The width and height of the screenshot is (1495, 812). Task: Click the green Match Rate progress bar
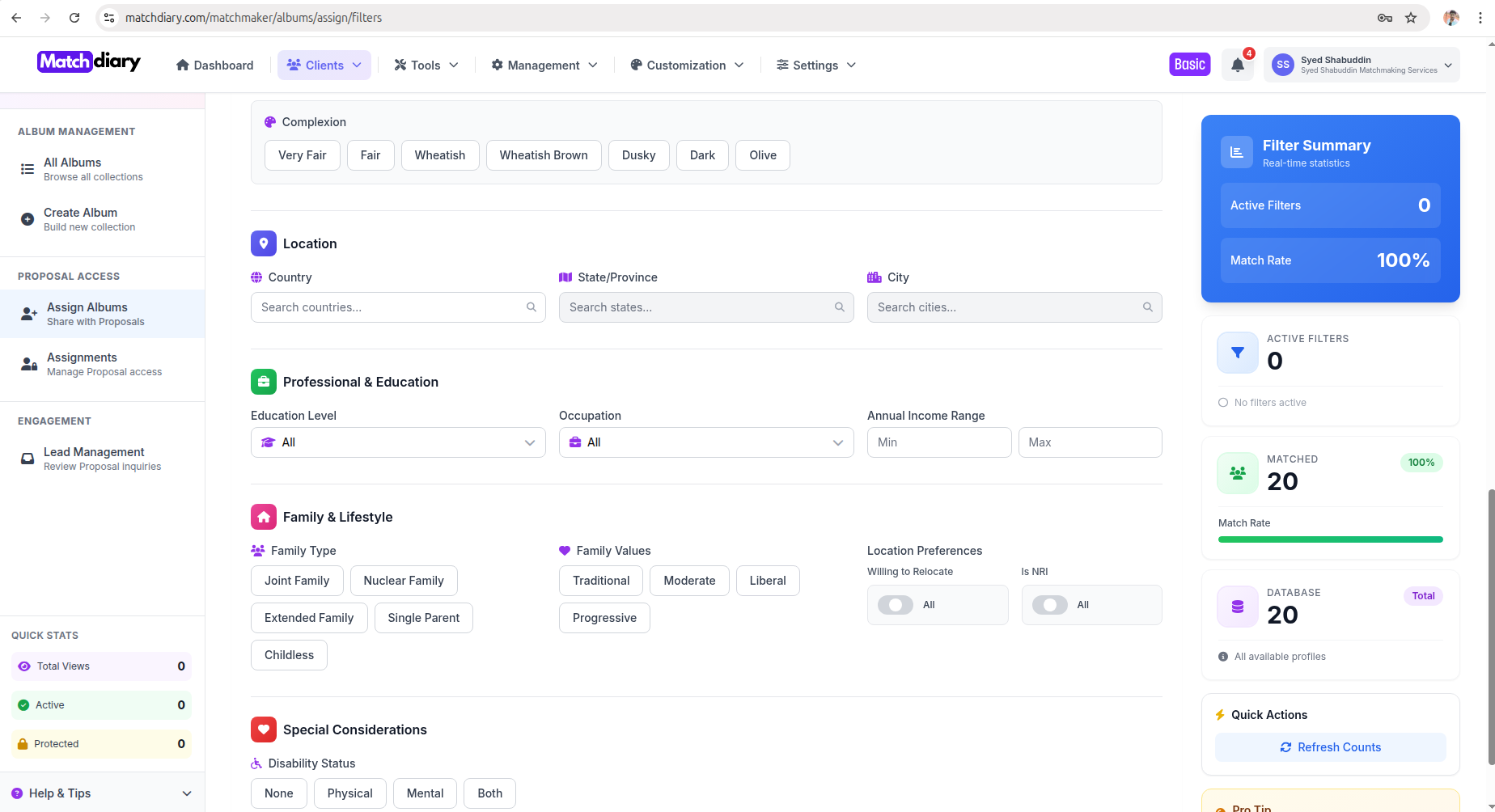pyautogui.click(x=1330, y=539)
